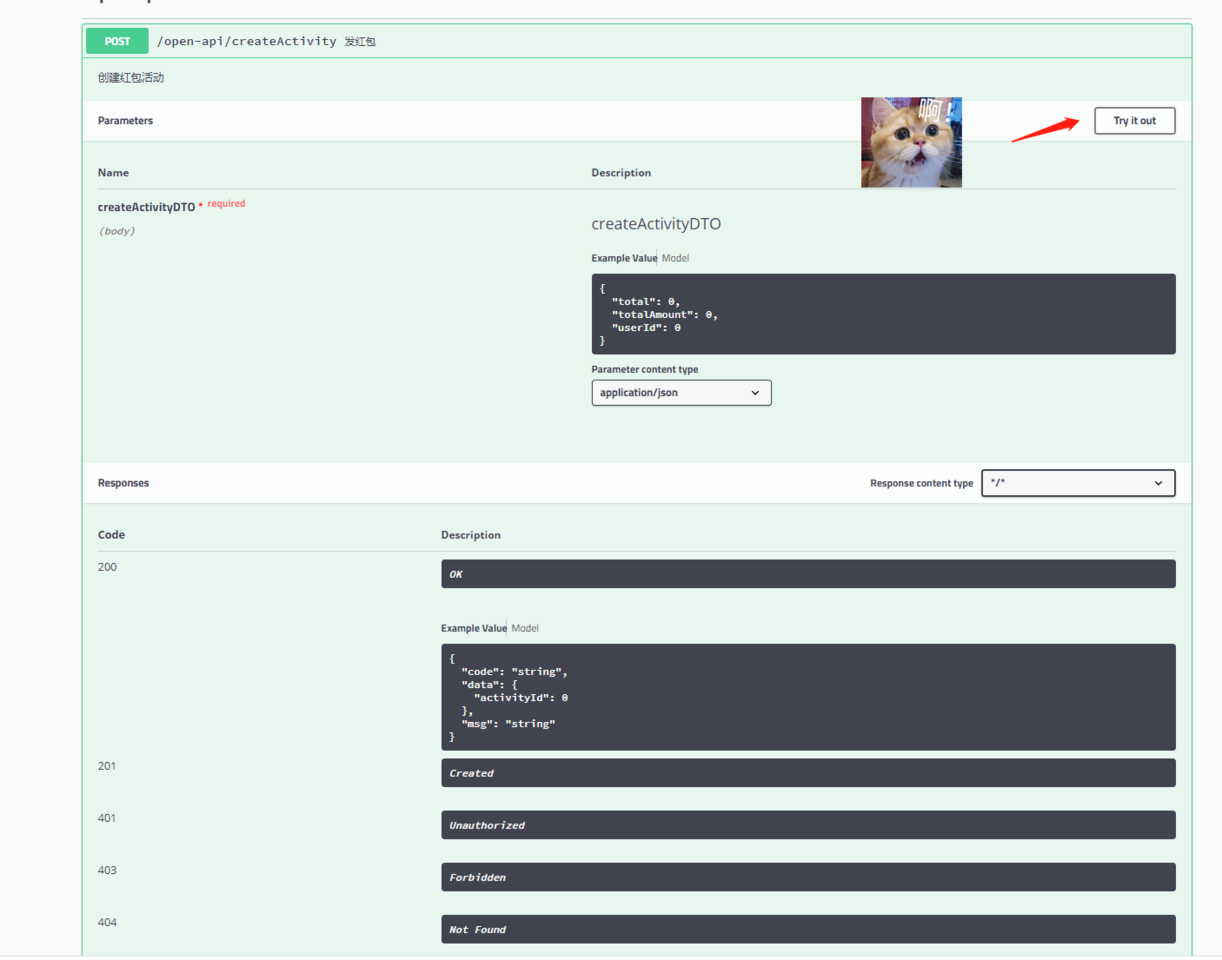
Task: Select Example Value tab in 200 response
Action: pyautogui.click(x=474, y=628)
